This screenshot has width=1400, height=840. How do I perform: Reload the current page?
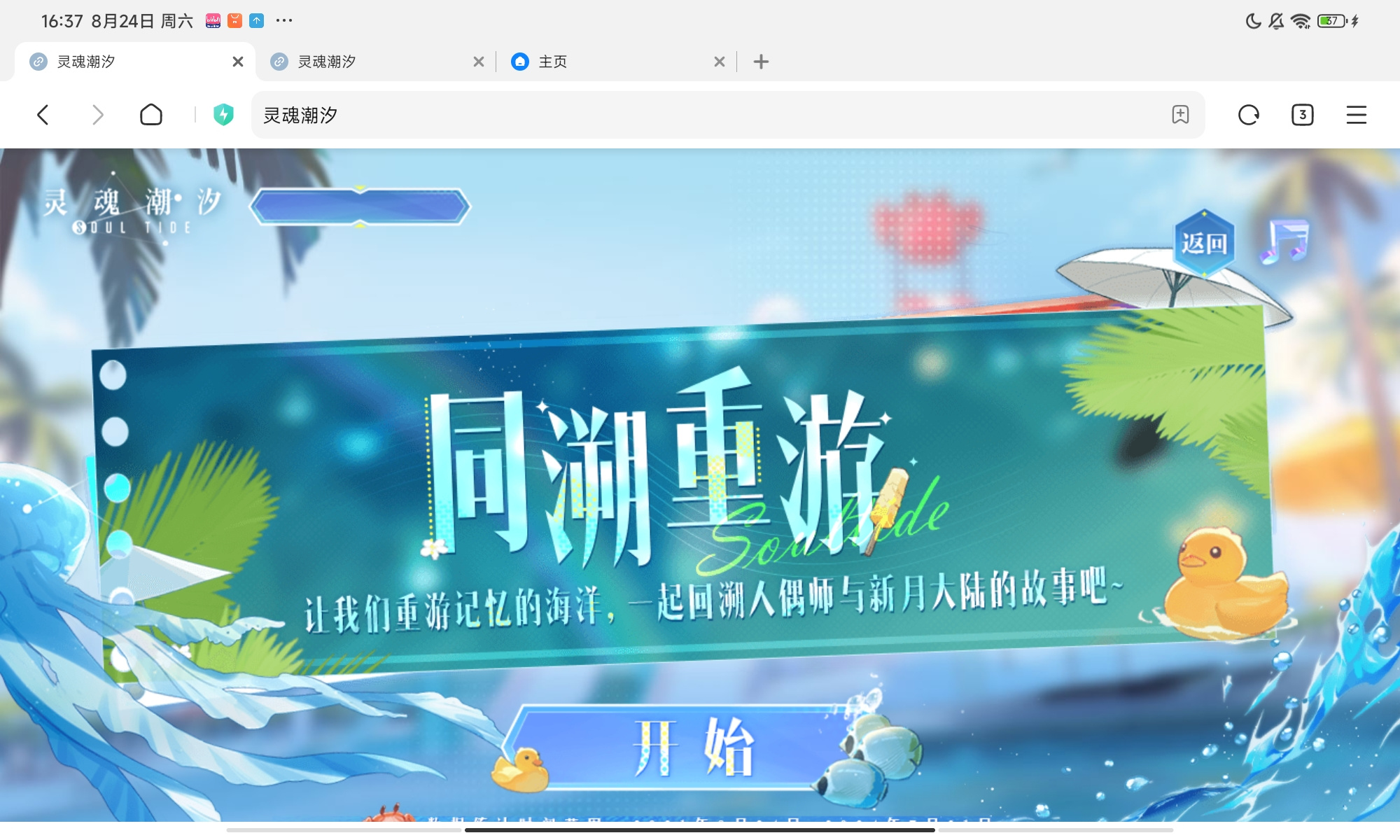[x=1249, y=115]
